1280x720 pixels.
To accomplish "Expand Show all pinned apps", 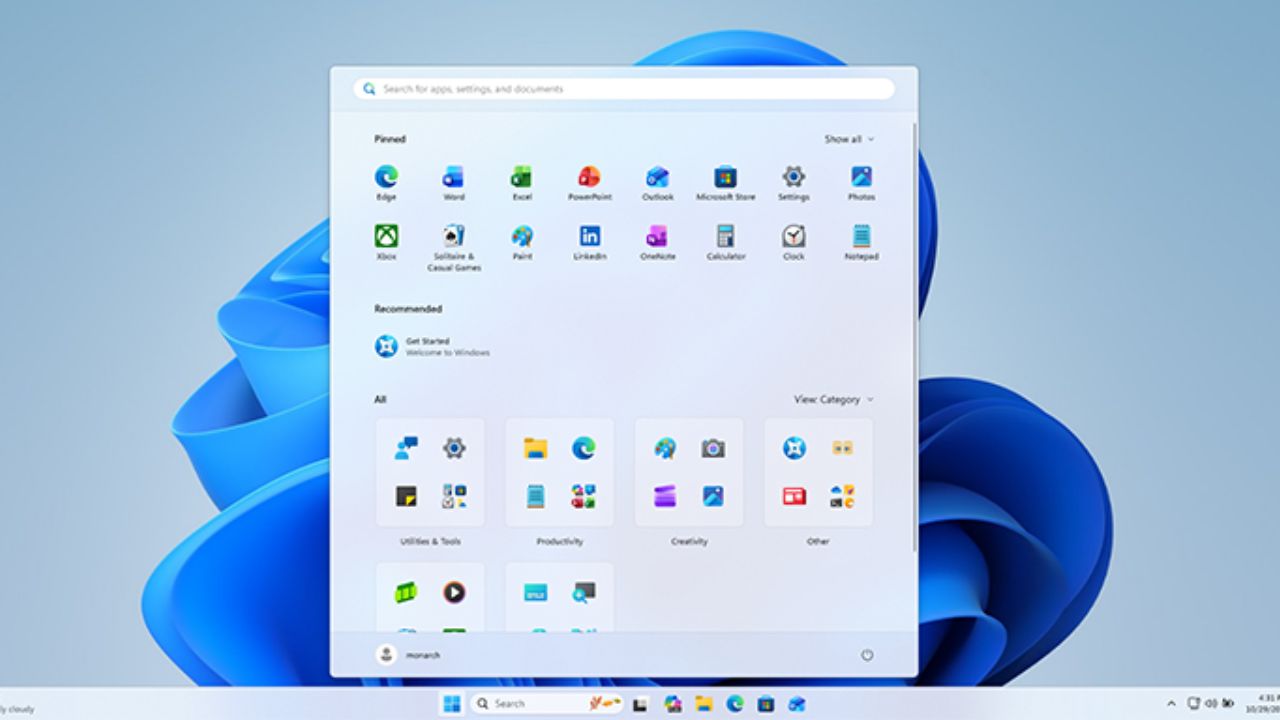I will click(x=847, y=139).
